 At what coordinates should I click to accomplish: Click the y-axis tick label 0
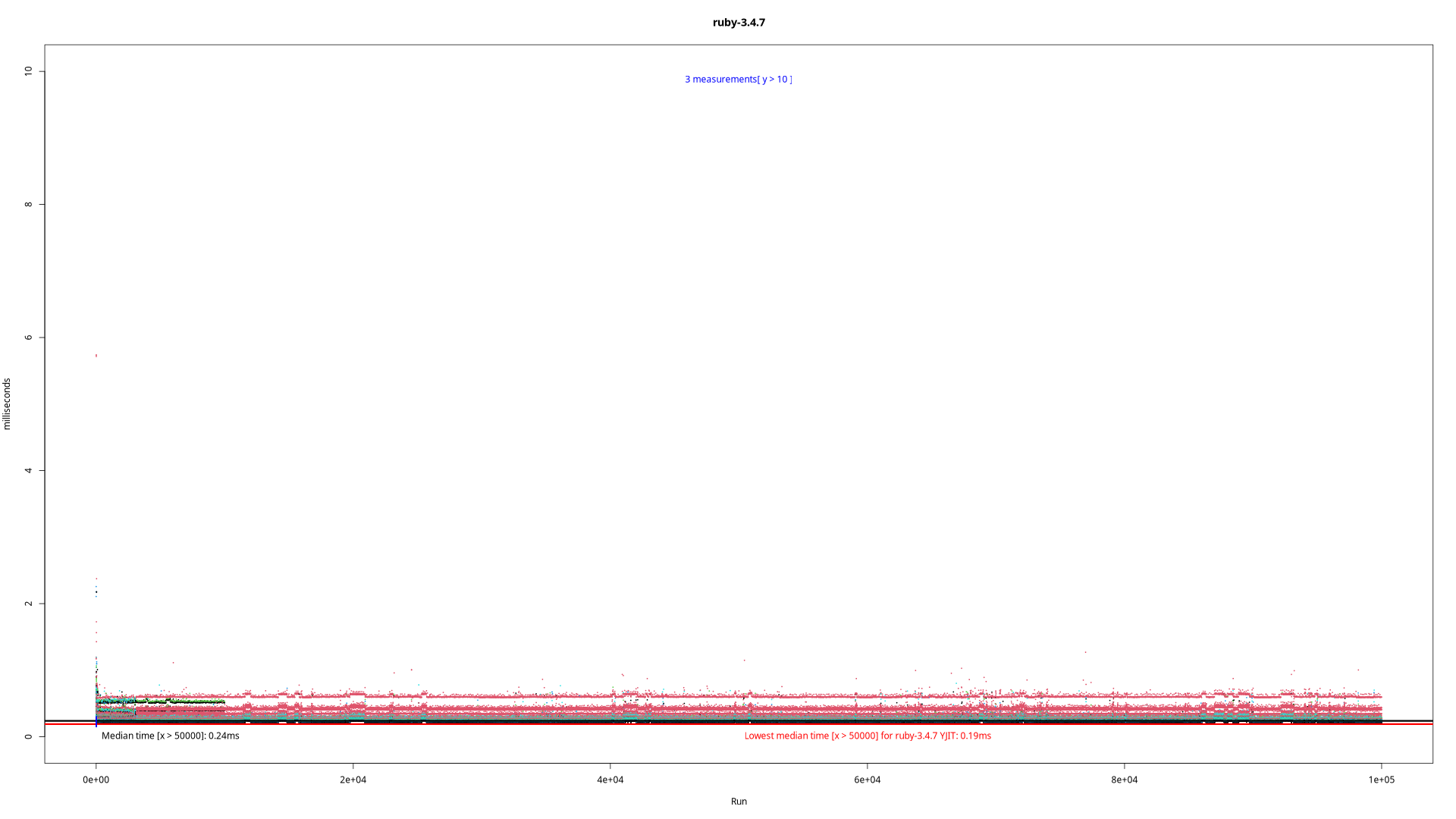pos(29,736)
